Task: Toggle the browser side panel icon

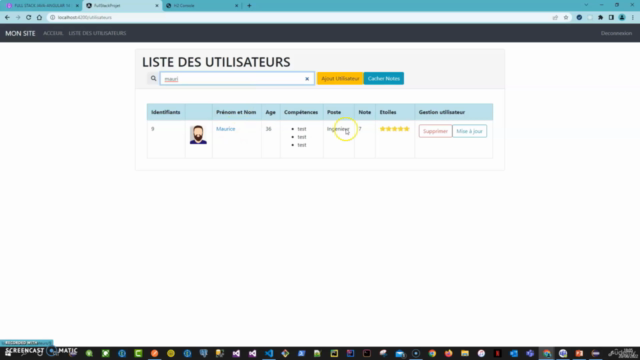Action: [x=611, y=18]
